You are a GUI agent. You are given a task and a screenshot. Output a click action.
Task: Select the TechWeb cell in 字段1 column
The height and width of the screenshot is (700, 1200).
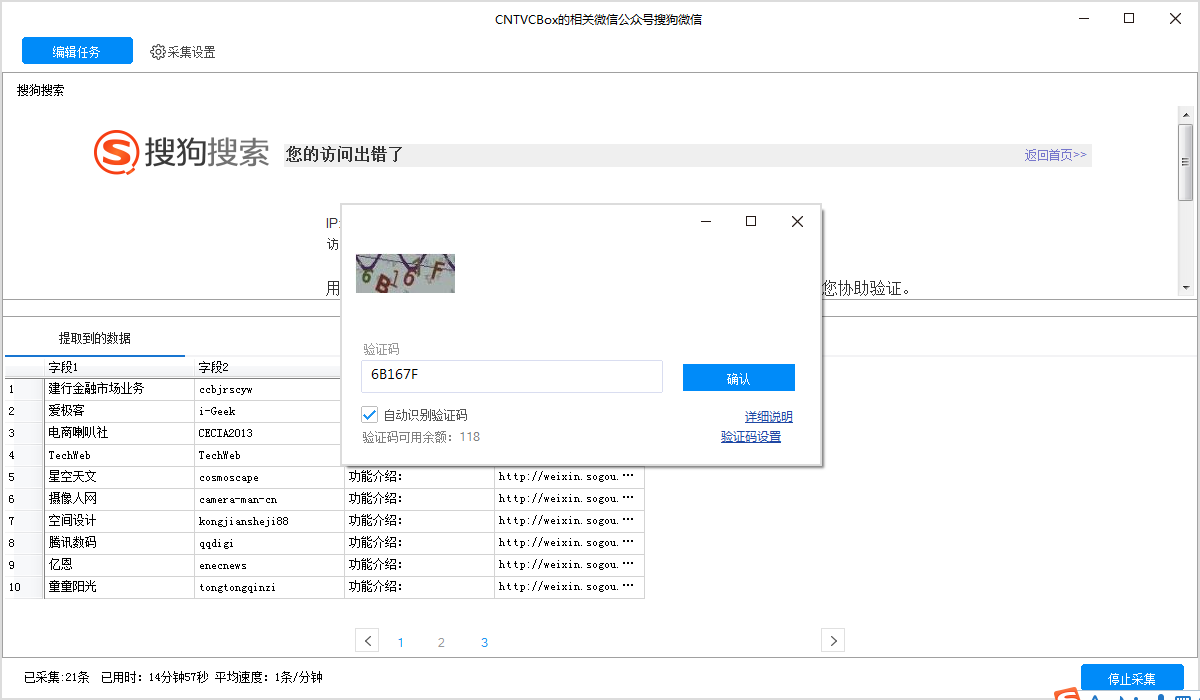[119, 454]
